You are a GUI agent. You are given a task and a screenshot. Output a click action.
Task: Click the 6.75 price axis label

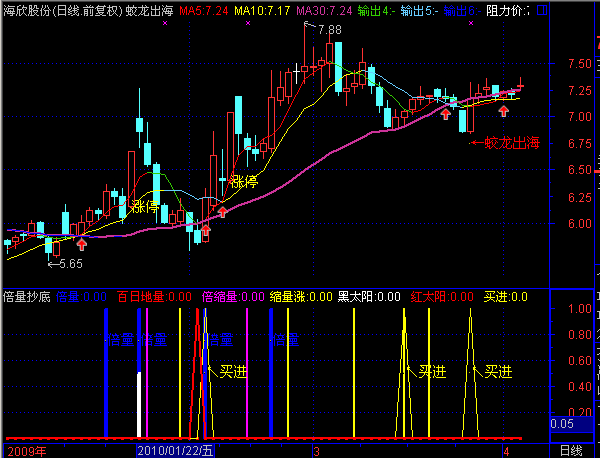(580, 143)
